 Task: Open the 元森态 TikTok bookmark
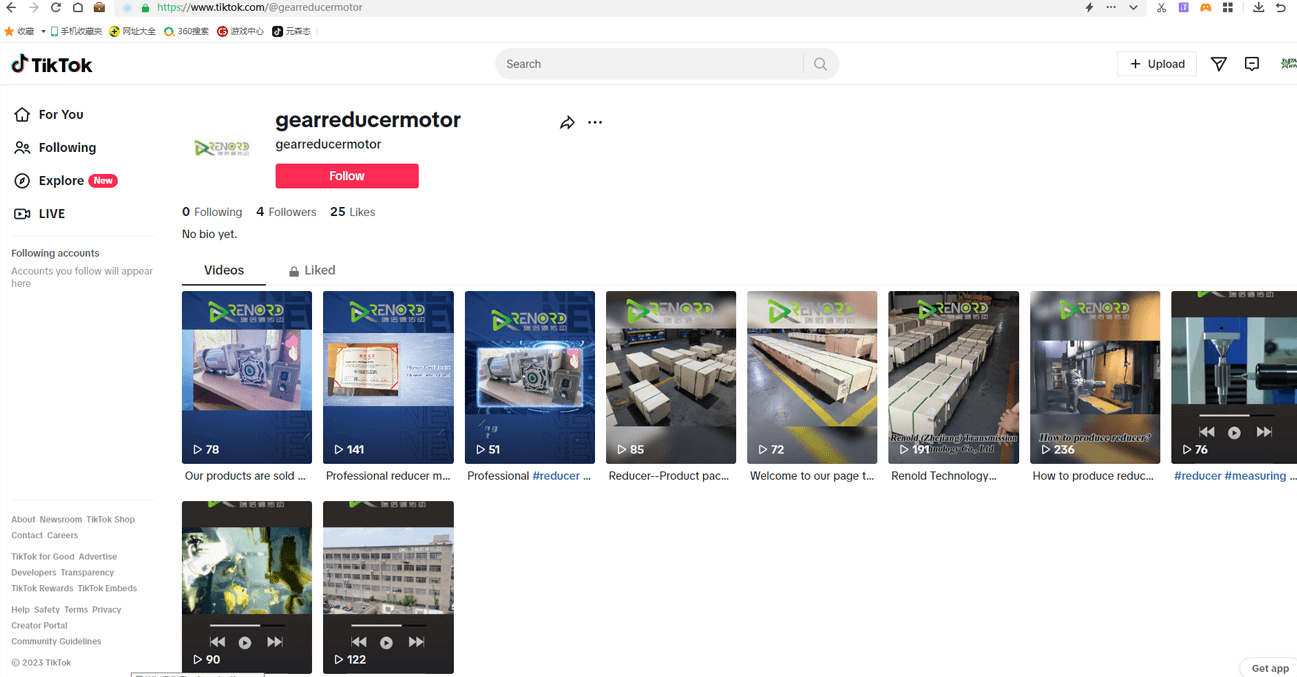point(292,31)
